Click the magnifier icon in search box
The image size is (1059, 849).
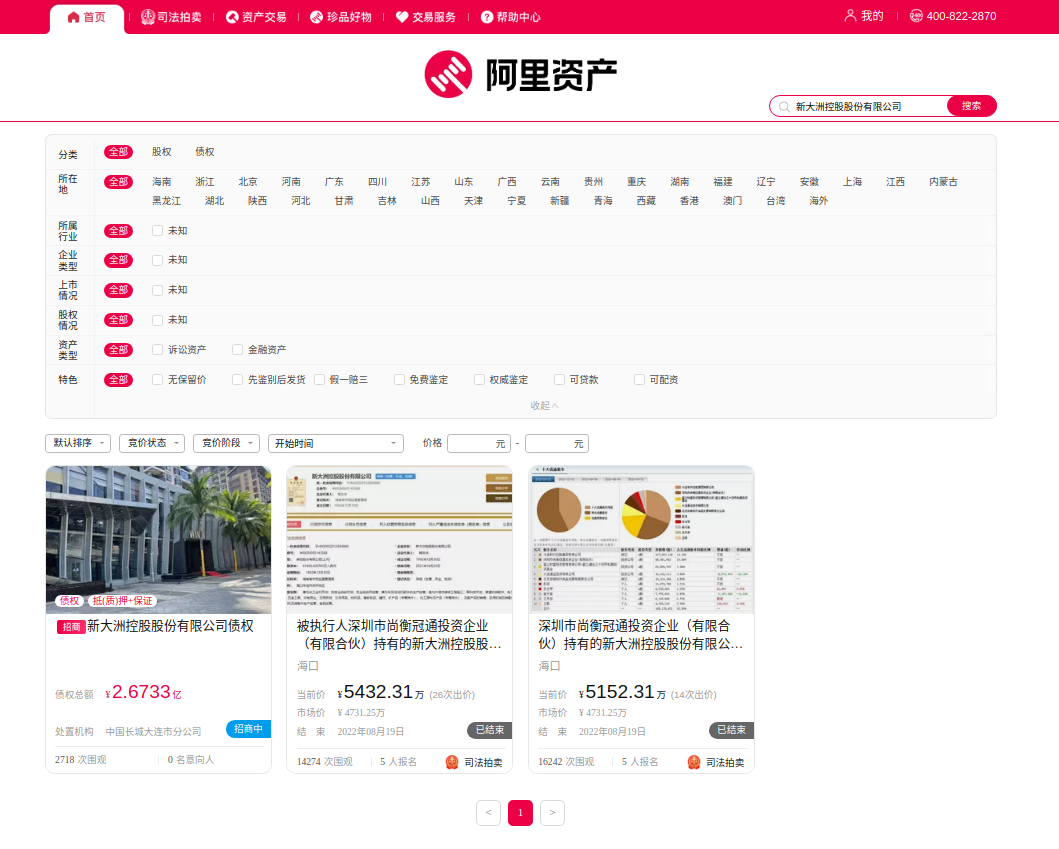click(784, 107)
